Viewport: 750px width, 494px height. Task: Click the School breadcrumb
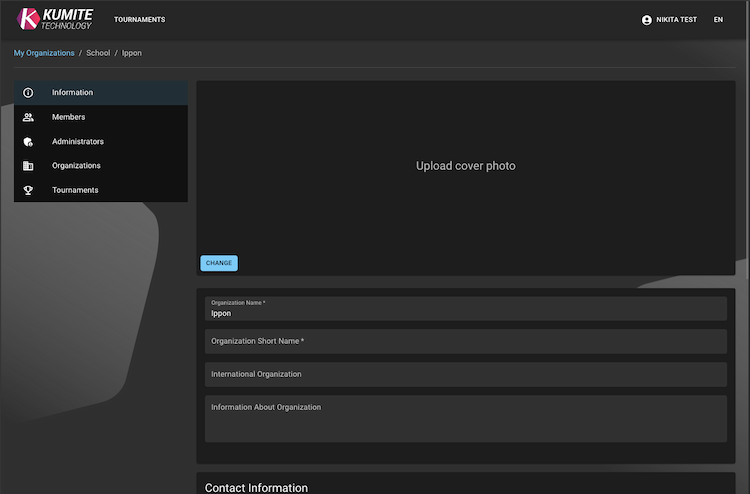point(98,53)
